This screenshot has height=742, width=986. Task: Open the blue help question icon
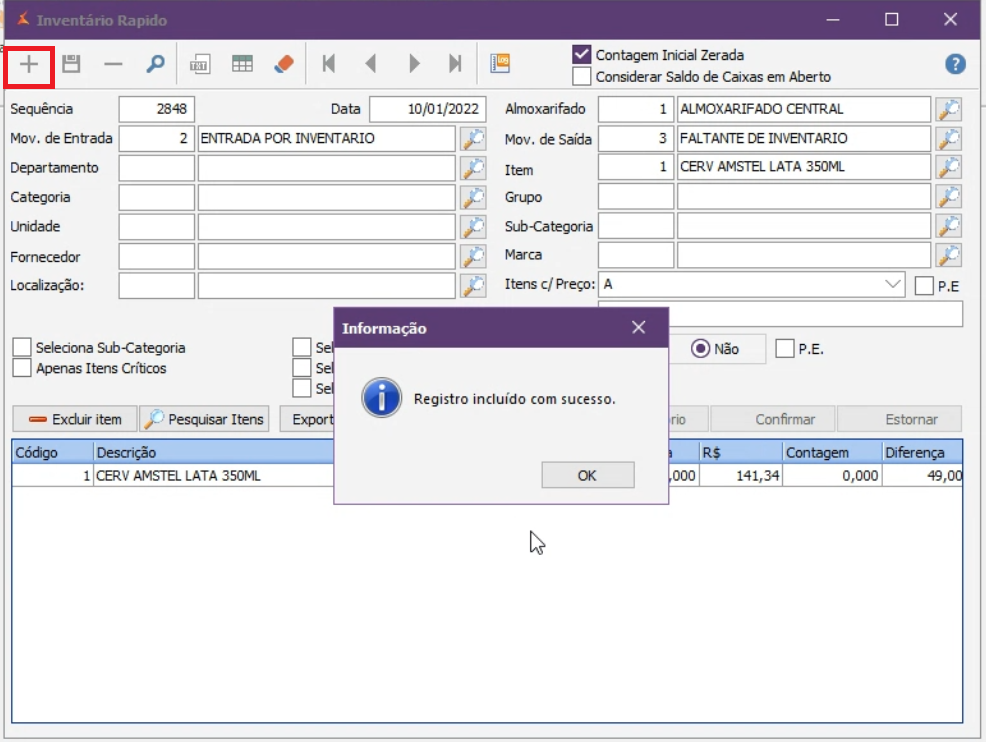click(955, 64)
